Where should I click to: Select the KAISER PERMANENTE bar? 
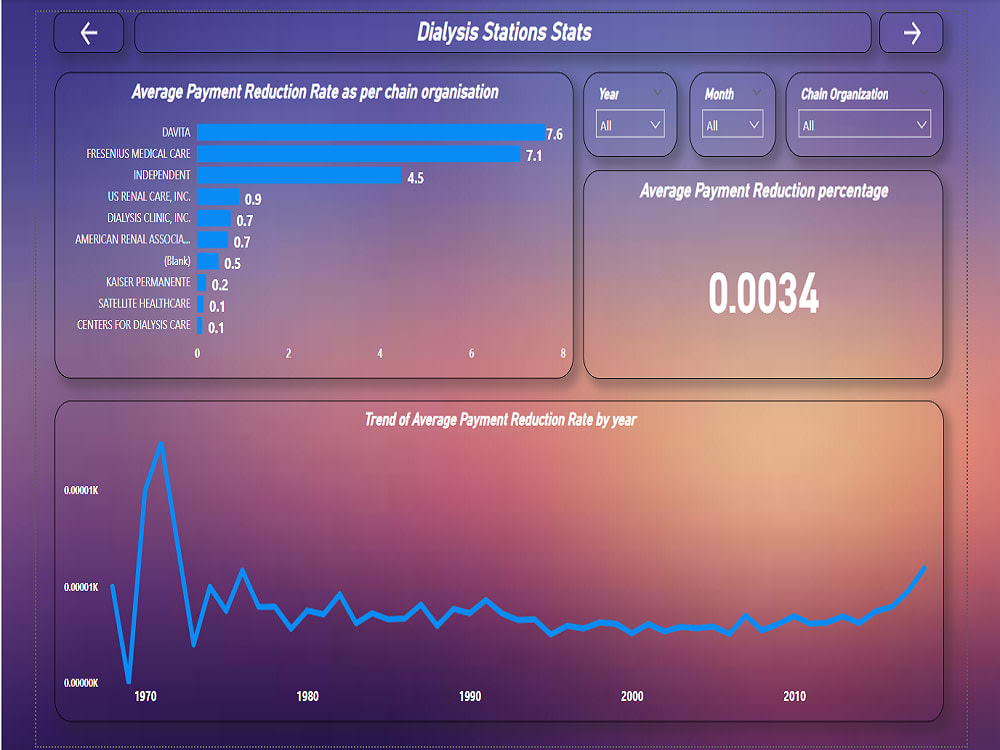[x=204, y=282]
